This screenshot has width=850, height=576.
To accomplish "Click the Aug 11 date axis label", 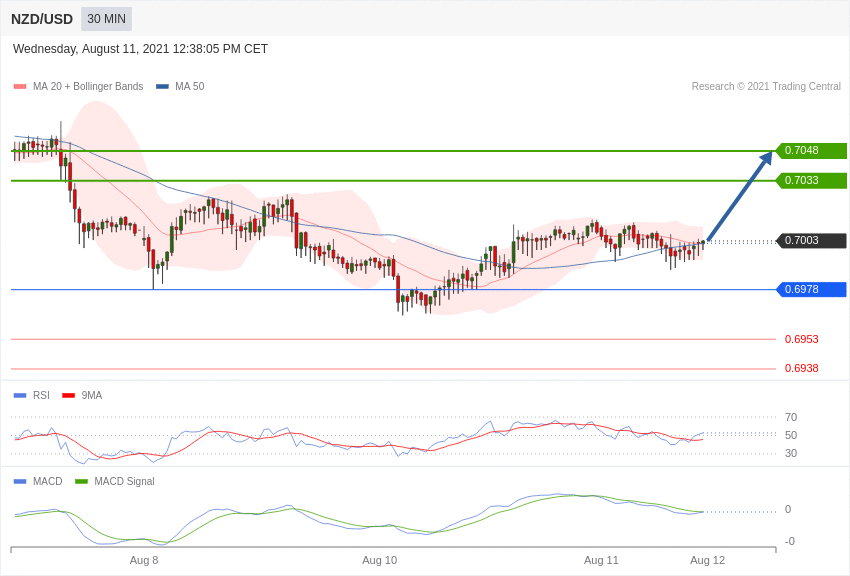I will pos(601,560).
